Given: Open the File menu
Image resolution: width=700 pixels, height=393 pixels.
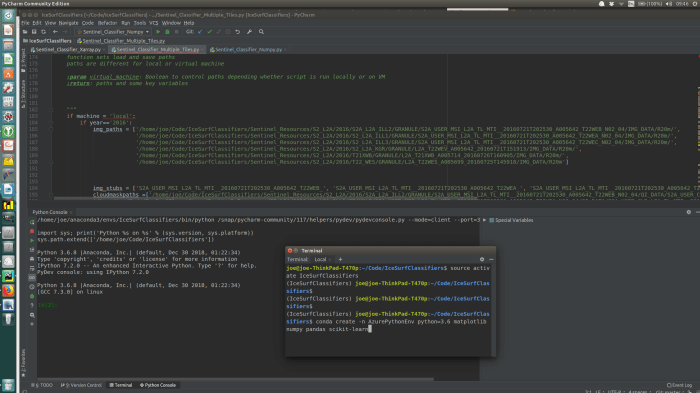Looking at the screenshot, I should click(x=25, y=23).
